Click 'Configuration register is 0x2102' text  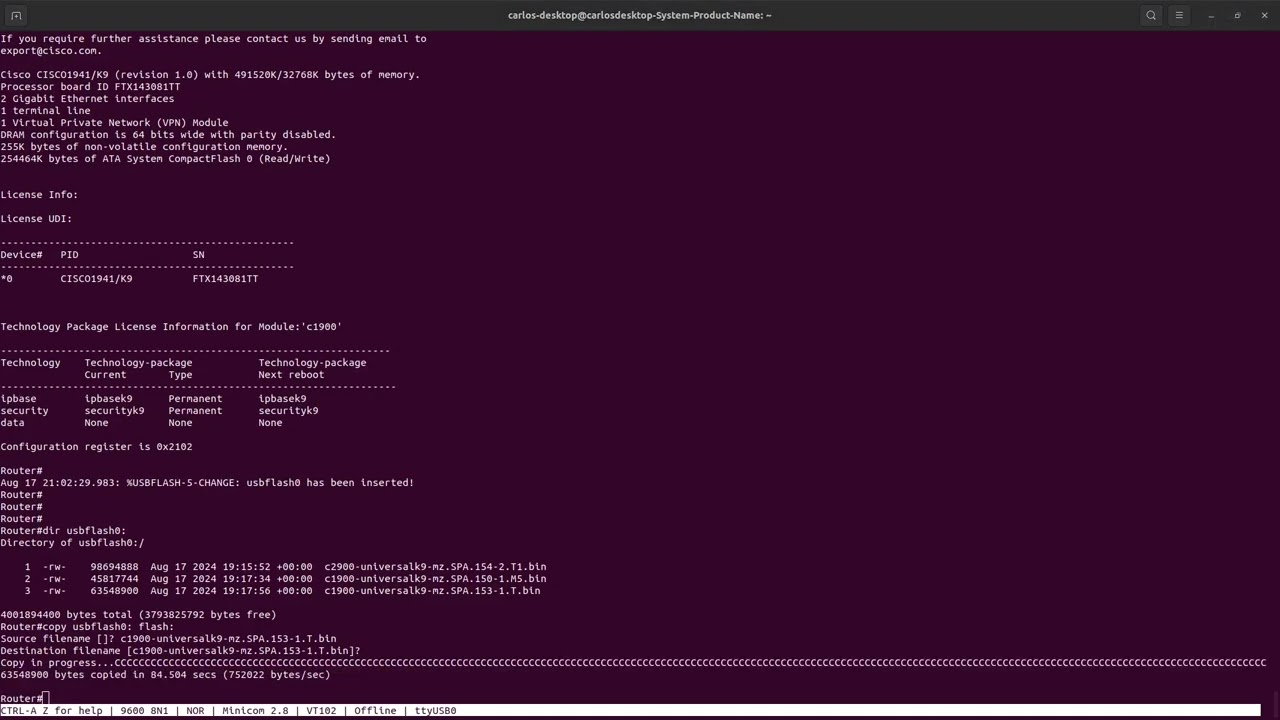tap(96, 447)
